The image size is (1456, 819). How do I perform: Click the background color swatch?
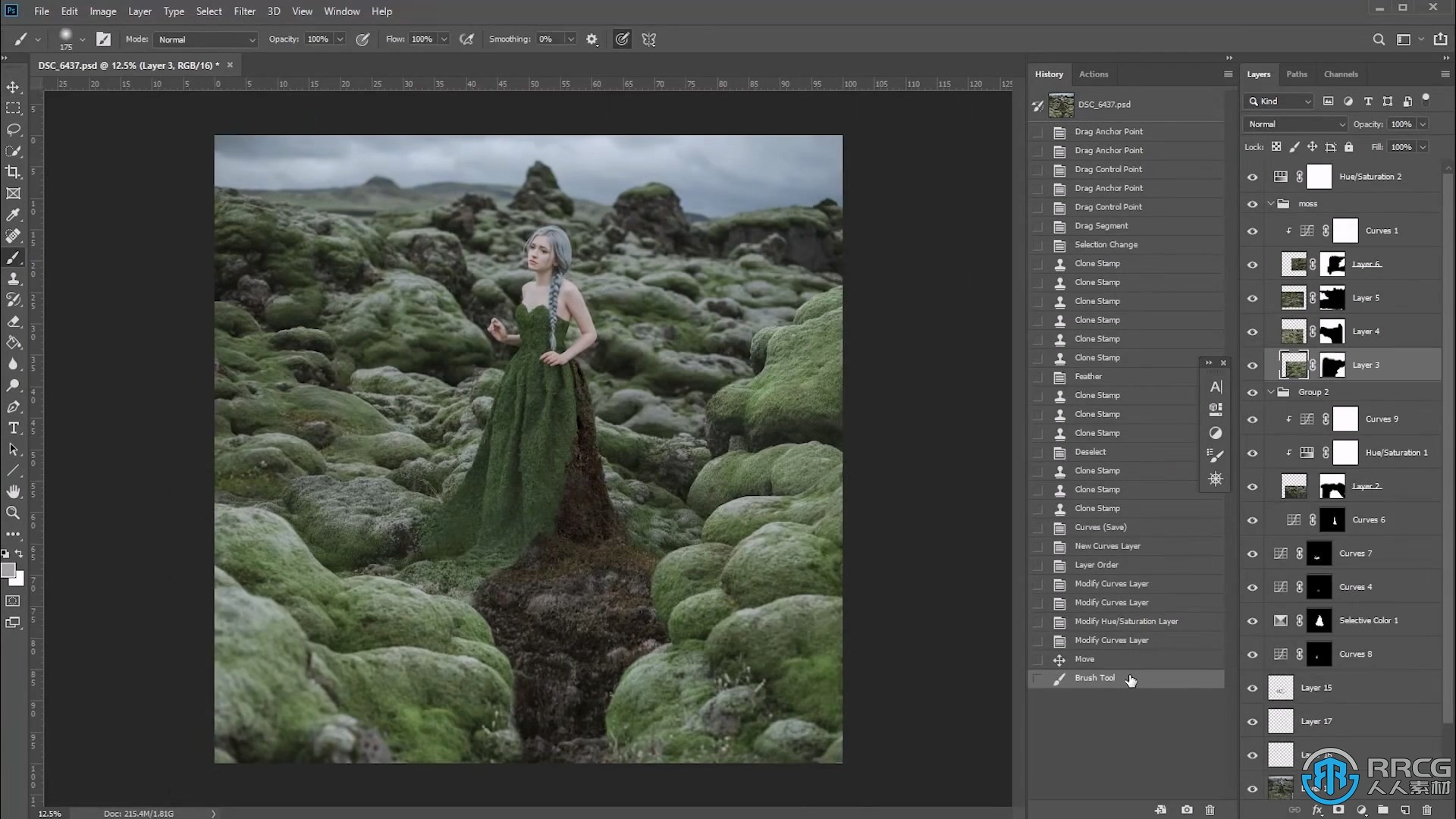pyautogui.click(x=19, y=580)
